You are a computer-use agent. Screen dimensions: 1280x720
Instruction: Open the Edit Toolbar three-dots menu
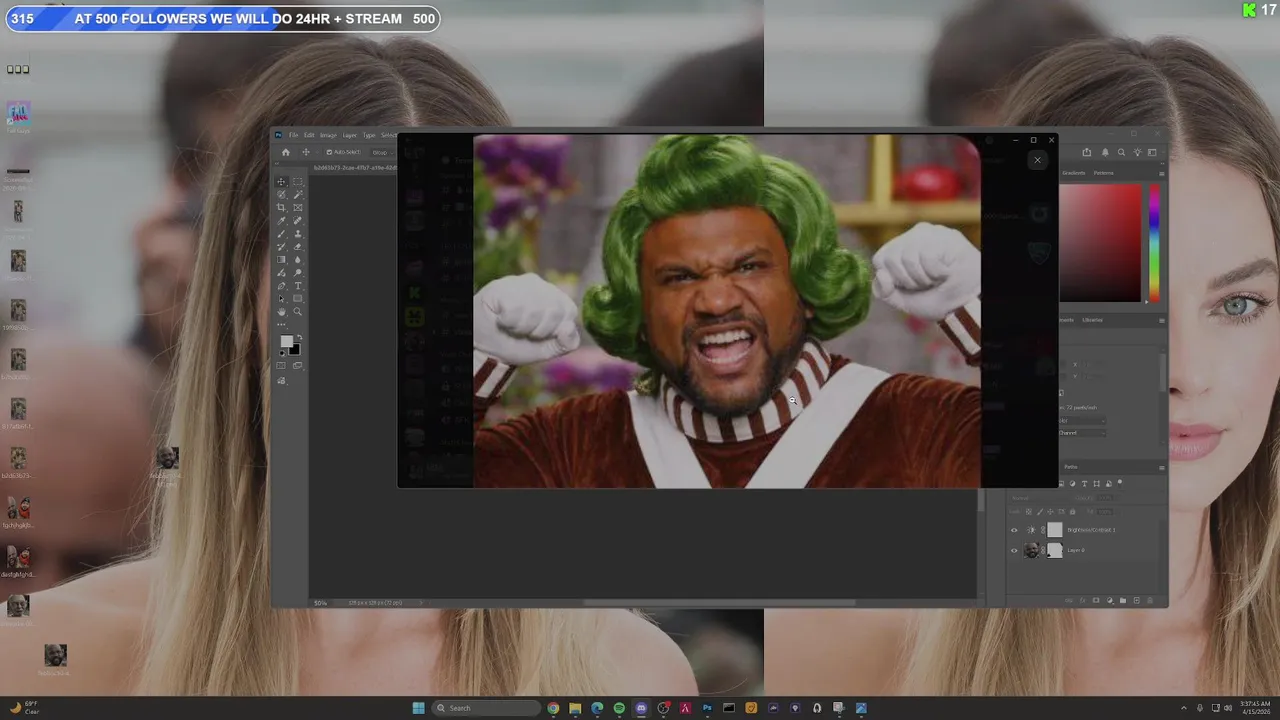pyautogui.click(x=281, y=325)
